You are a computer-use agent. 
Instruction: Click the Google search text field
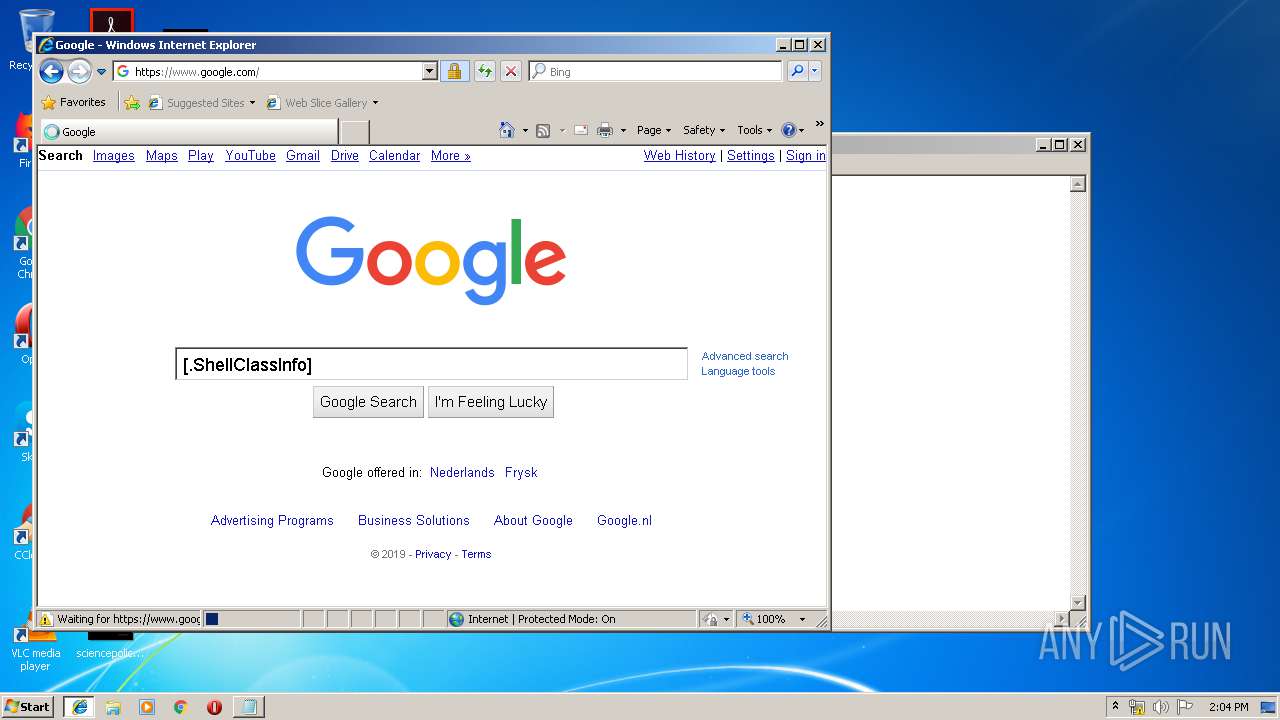pos(431,364)
